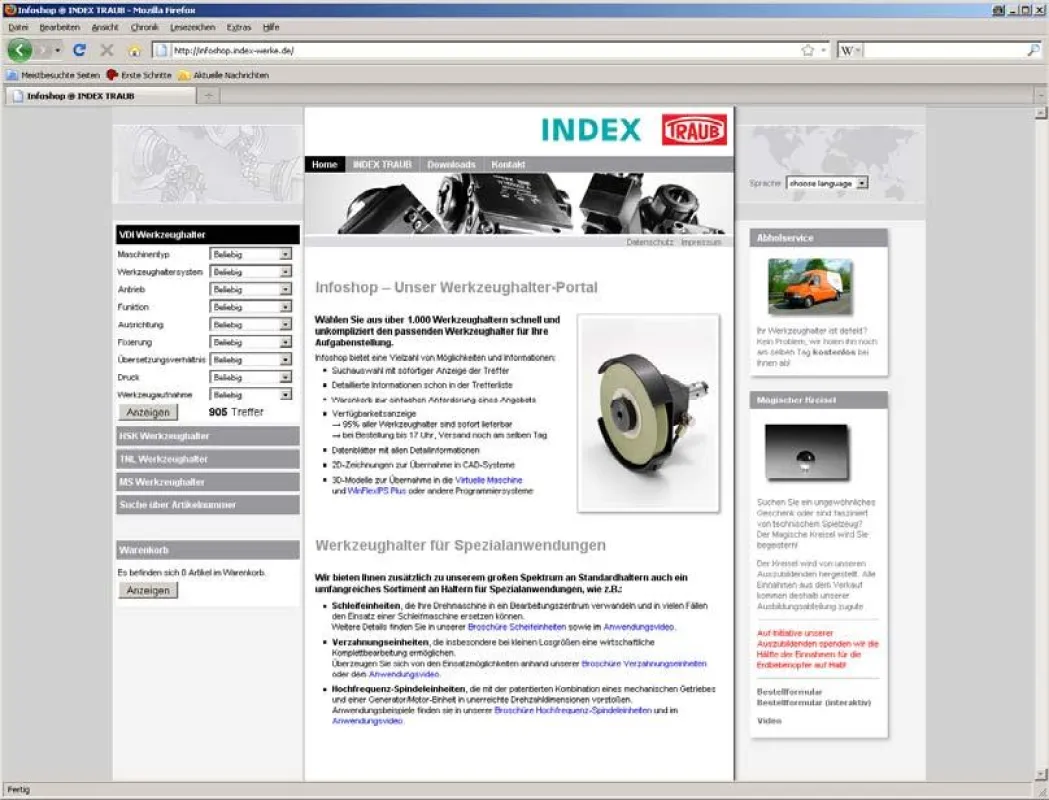
Task: Open the Funktion dropdown
Action: 251,307
